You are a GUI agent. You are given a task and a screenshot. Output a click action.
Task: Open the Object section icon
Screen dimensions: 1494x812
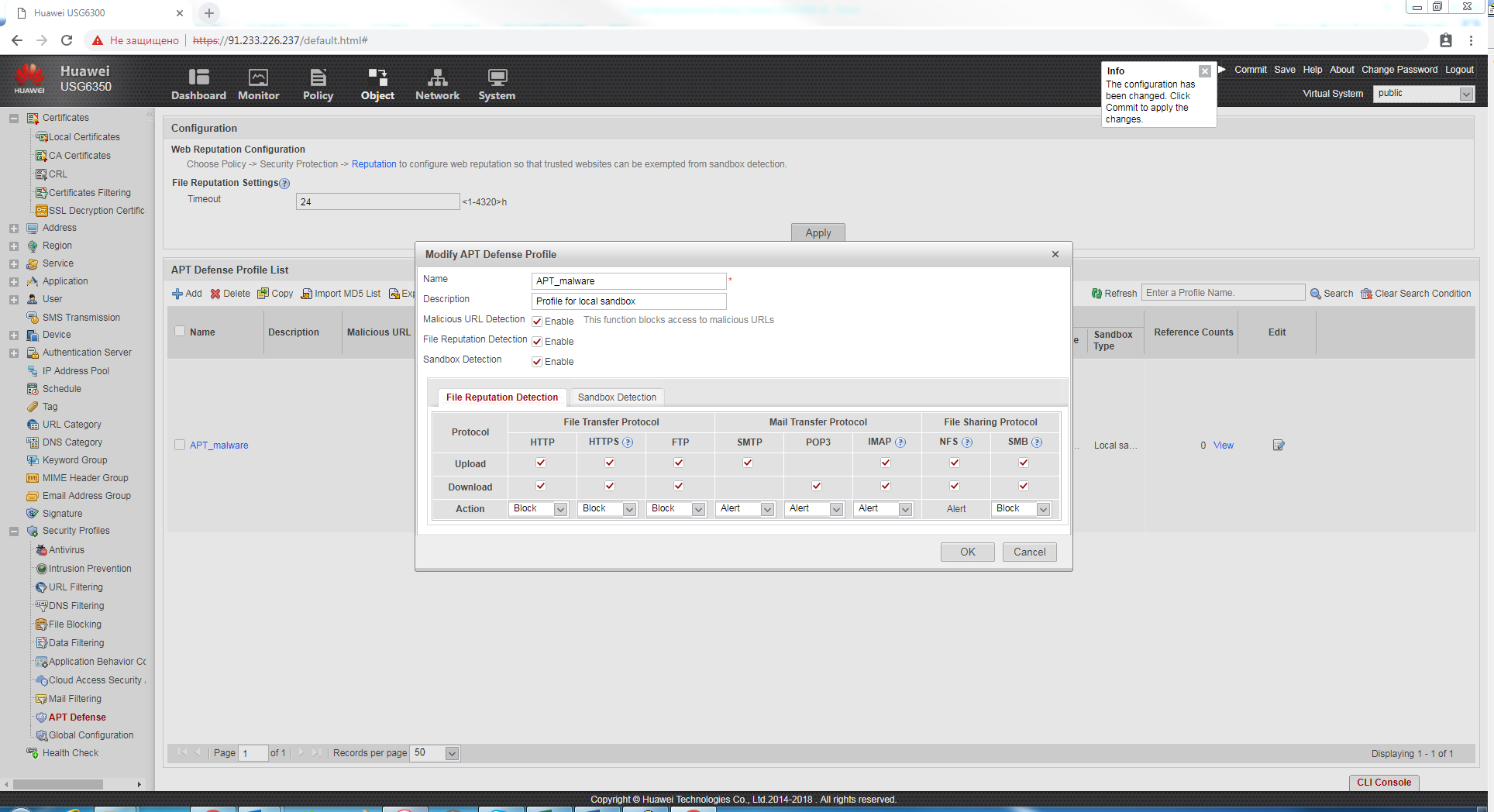pos(377,77)
